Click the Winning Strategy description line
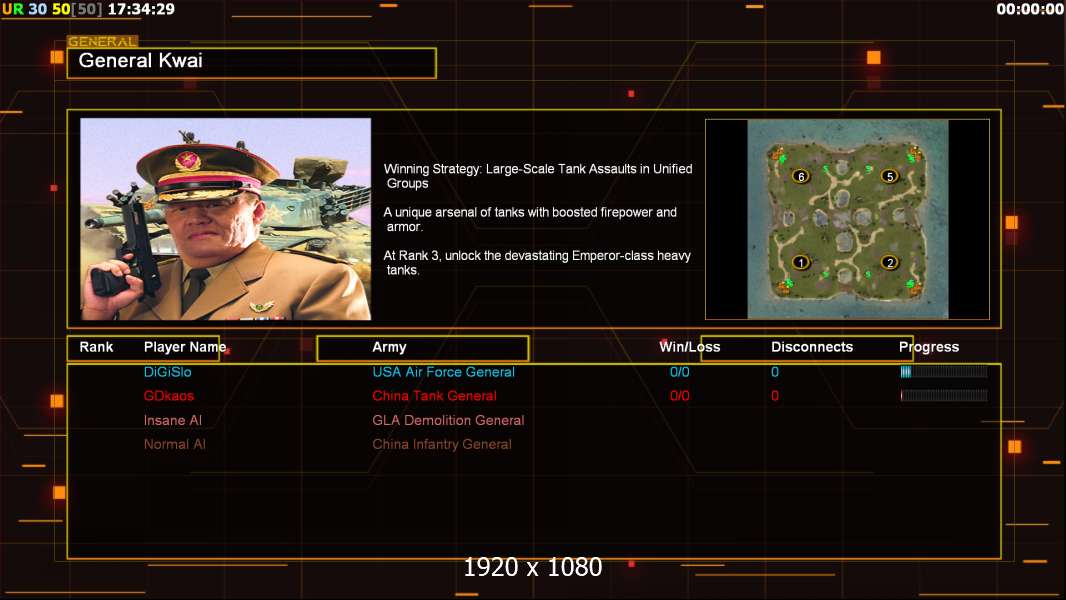This screenshot has height=600, width=1066. tap(538, 176)
